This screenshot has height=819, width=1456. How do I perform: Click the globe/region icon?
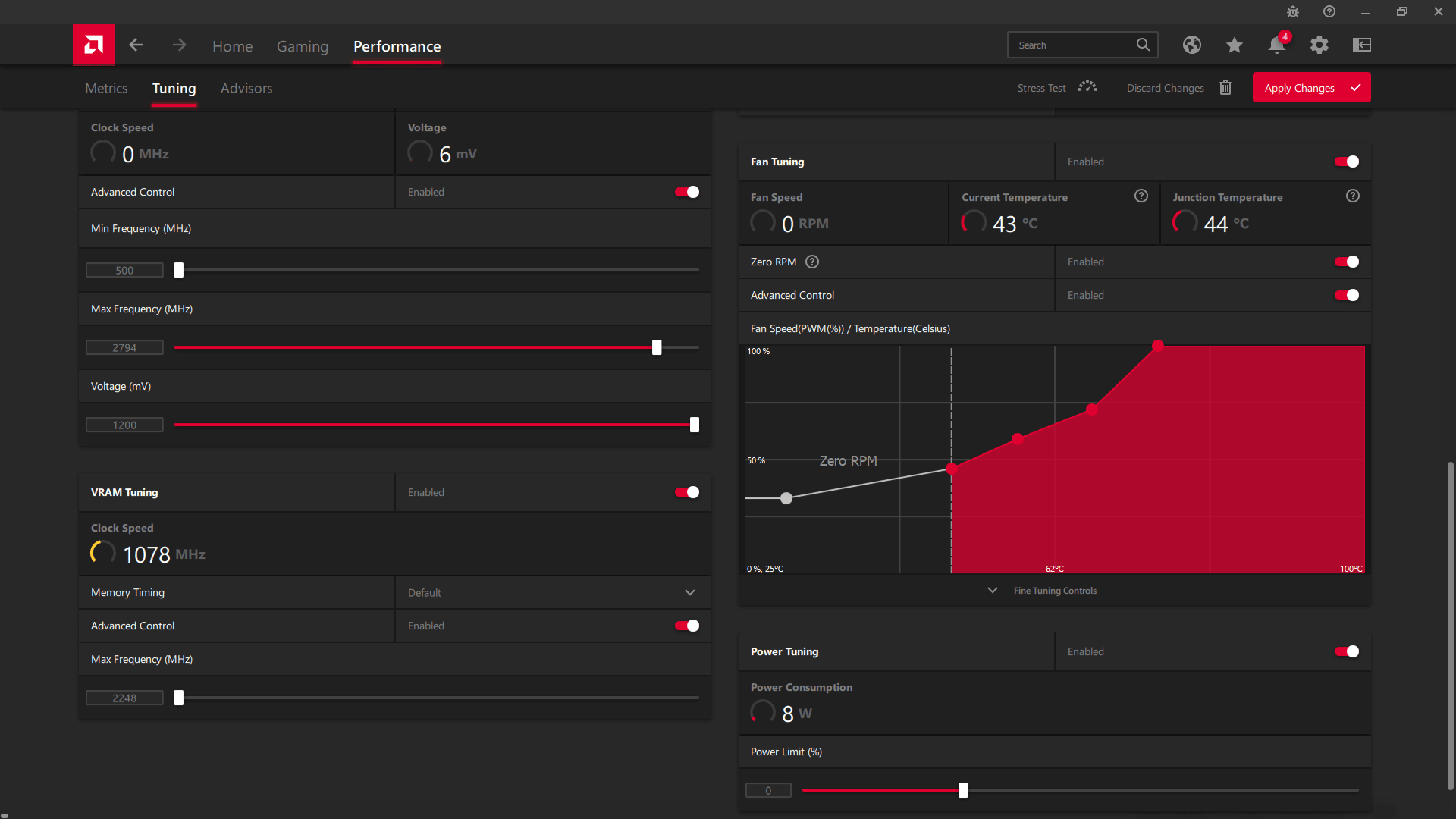tap(1191, 45)
